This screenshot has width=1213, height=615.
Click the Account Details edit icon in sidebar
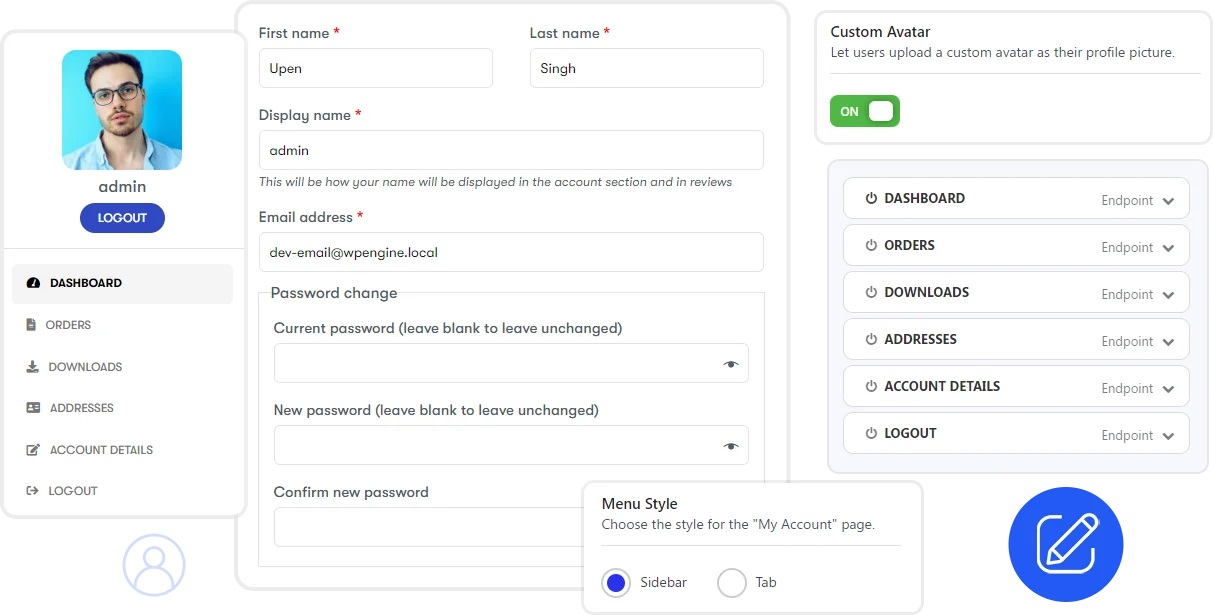(x=33, y=450)
